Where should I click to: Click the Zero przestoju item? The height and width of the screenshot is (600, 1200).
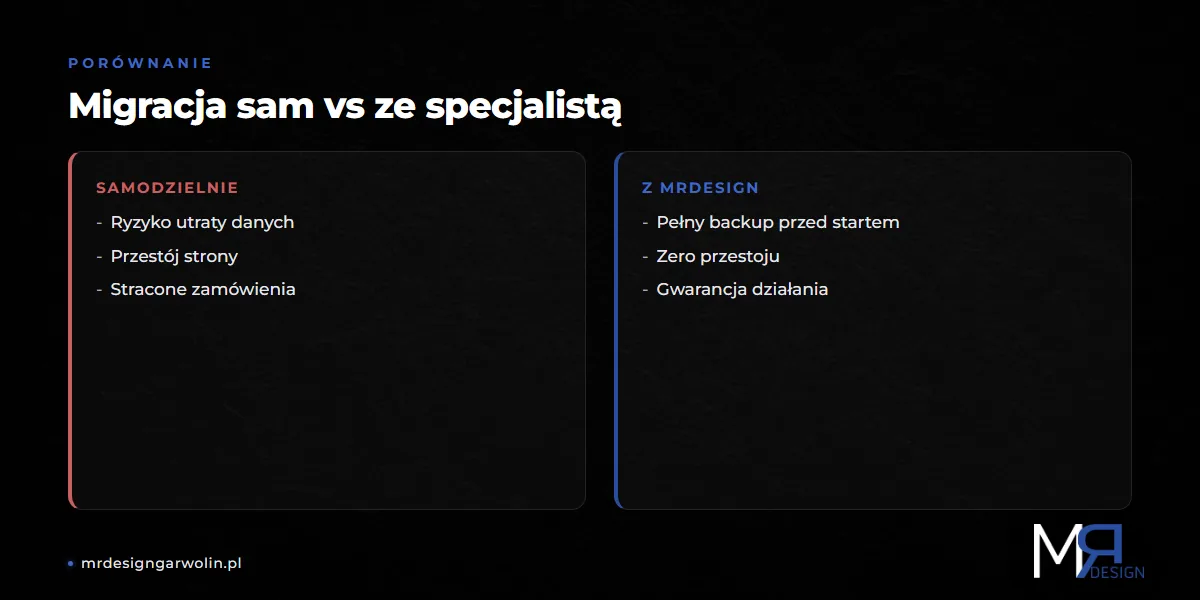(x=718, y=256)
